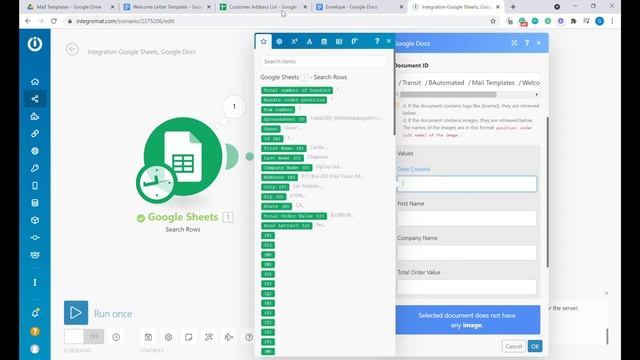This screenshot has width=640, height=360.
Task: Close the variable picker panel
Action: pyautogui.click(x=389, y=41)
